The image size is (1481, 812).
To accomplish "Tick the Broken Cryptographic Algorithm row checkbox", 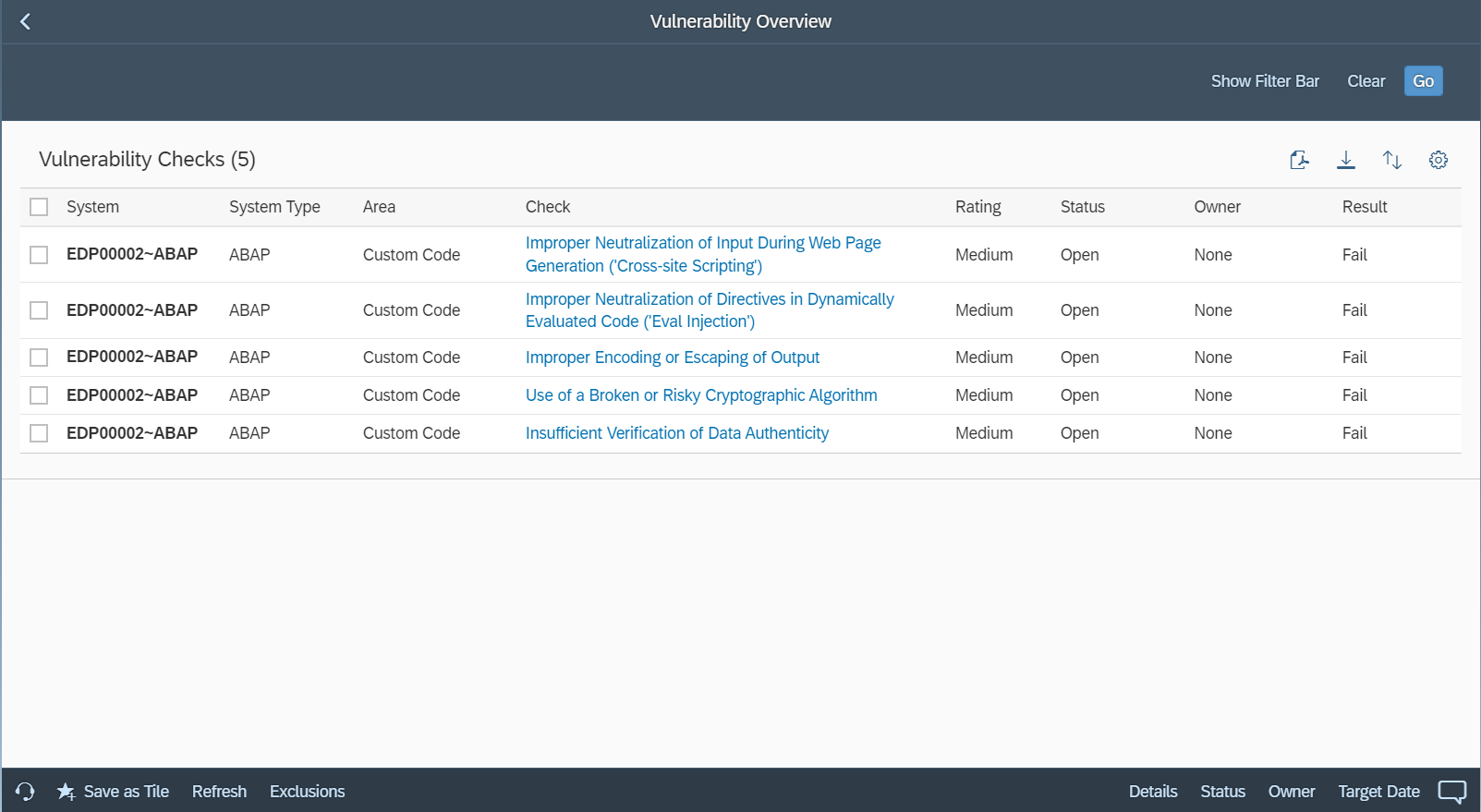I will [39, 395].
